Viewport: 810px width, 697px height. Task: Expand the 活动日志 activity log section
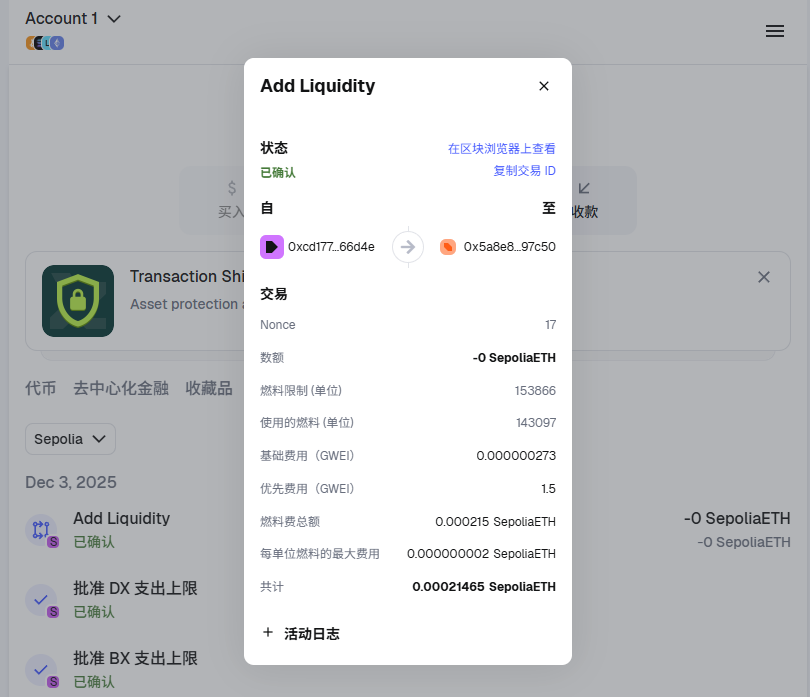(300, 633)
